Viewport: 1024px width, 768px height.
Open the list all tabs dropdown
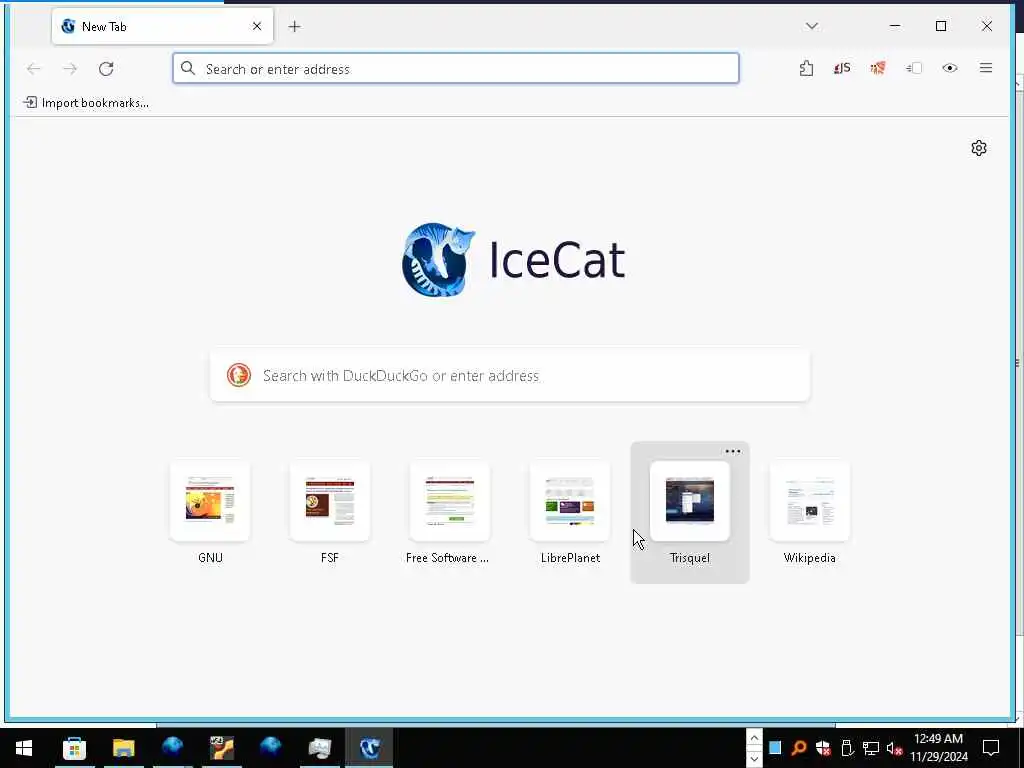tap(812, 26)
